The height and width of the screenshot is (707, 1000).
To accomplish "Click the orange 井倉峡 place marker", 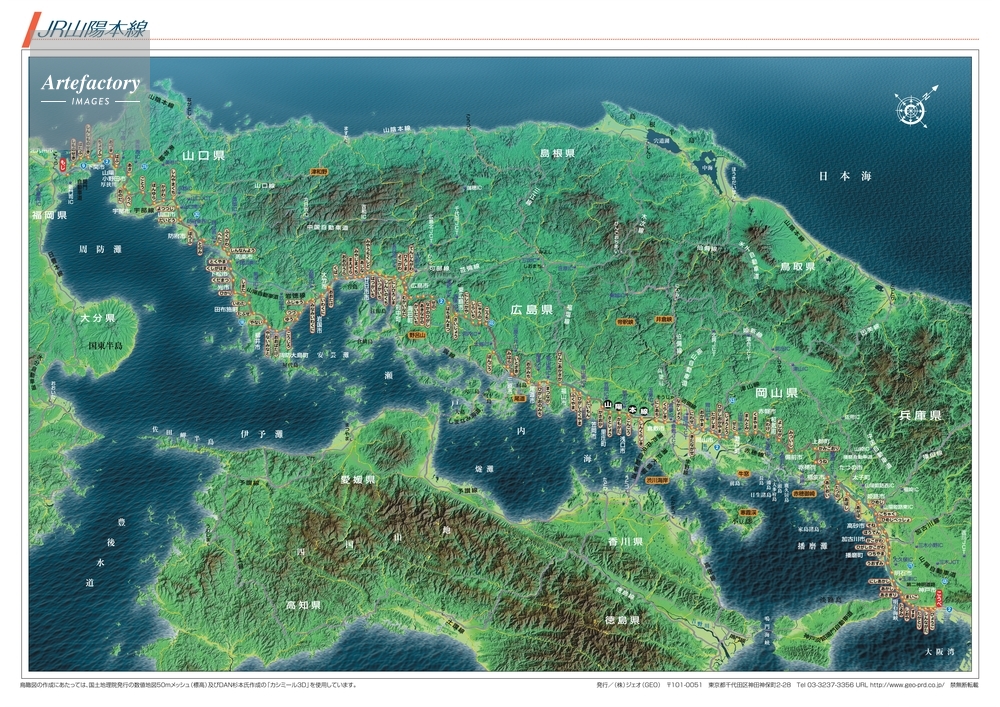I will click(x=664, y=319).
